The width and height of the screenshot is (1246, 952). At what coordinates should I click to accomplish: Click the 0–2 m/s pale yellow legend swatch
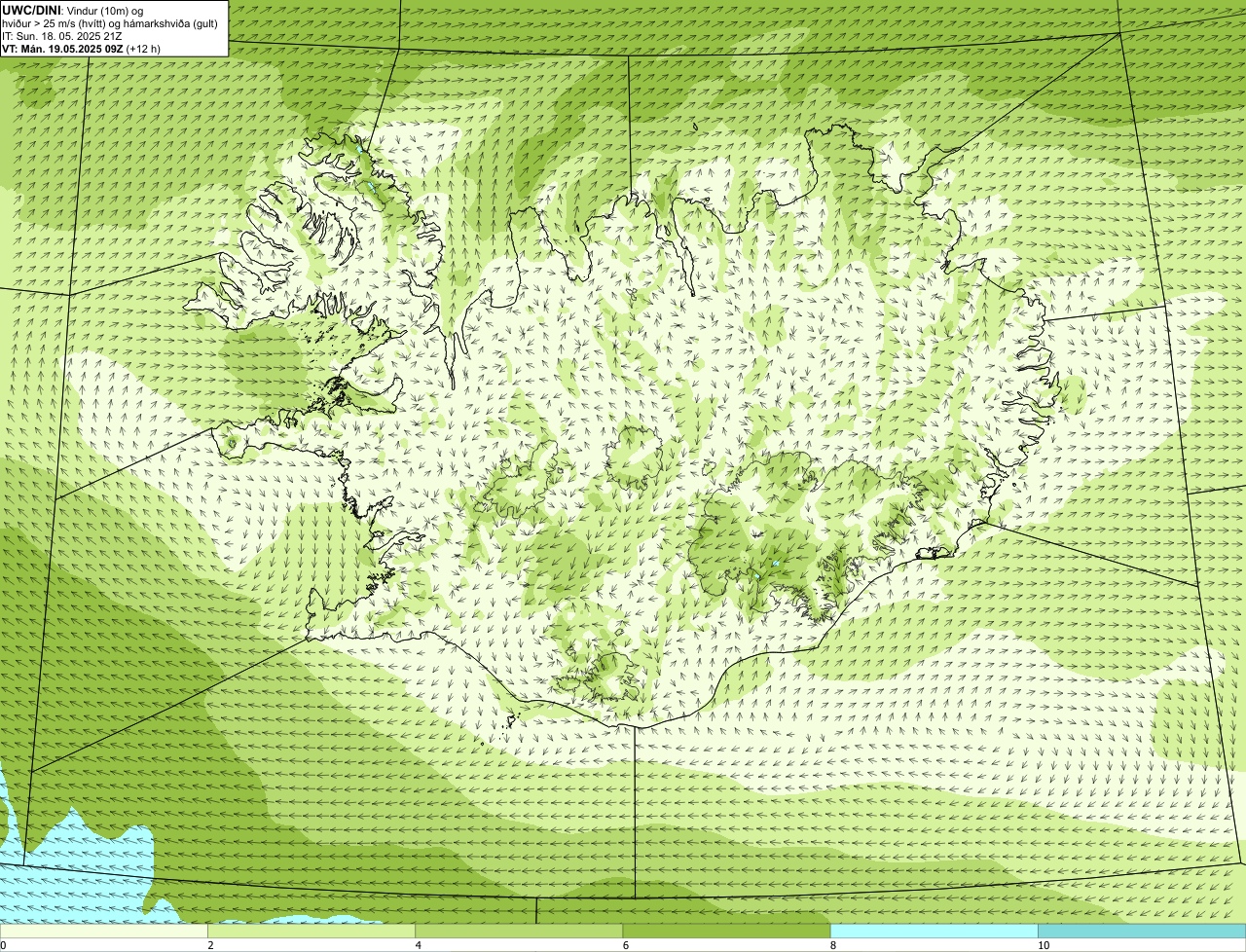(104, 931)
